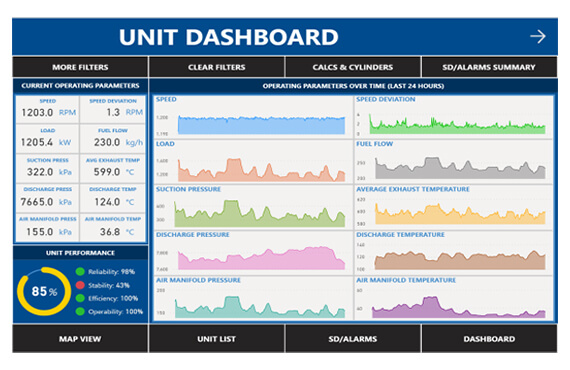Viewport: 570px width, 370px height.
Task: Click UNIT DASHBOARD title
Action: point(229,37)
